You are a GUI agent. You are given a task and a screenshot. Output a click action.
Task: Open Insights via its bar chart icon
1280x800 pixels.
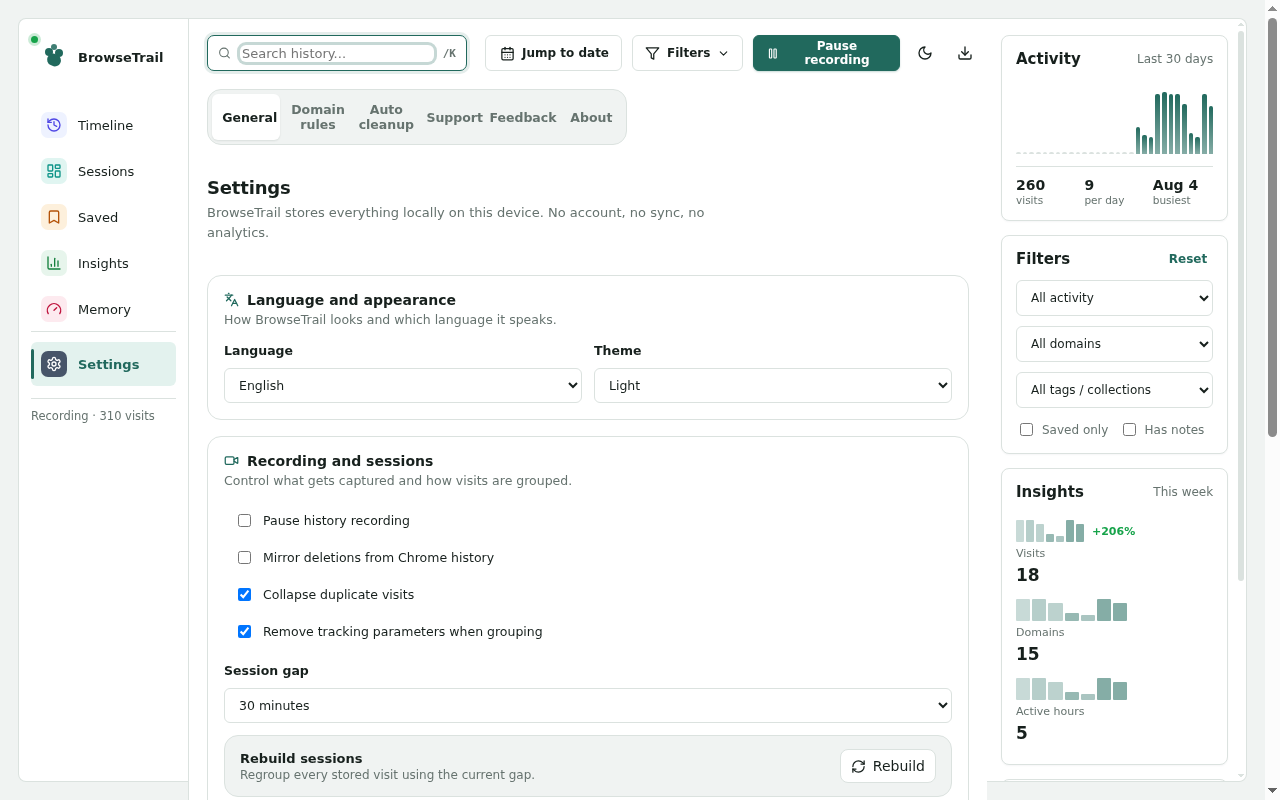(54, 263)
